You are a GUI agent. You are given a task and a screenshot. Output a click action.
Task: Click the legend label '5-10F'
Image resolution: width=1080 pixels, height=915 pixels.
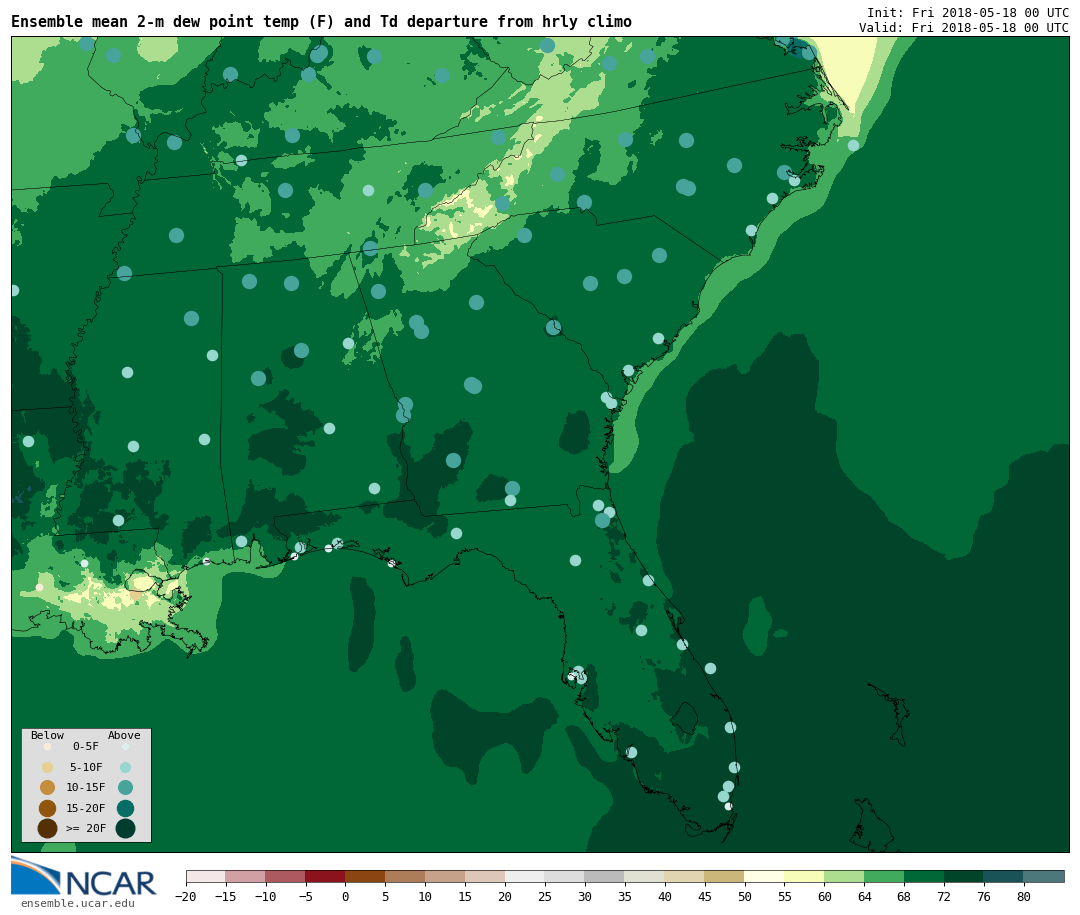click(x=86, y=767)
